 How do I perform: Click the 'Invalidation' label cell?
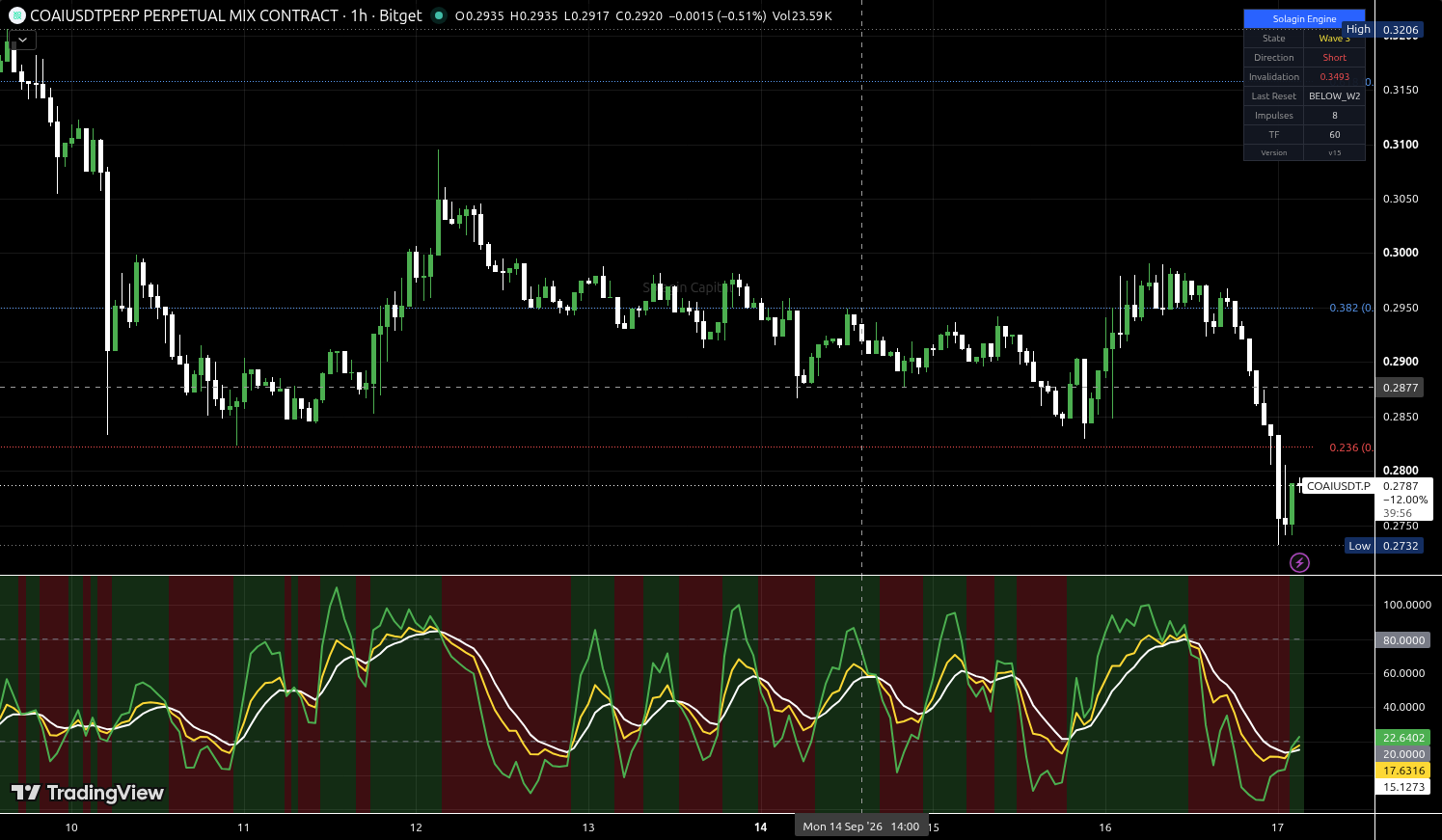(1274, 77)
